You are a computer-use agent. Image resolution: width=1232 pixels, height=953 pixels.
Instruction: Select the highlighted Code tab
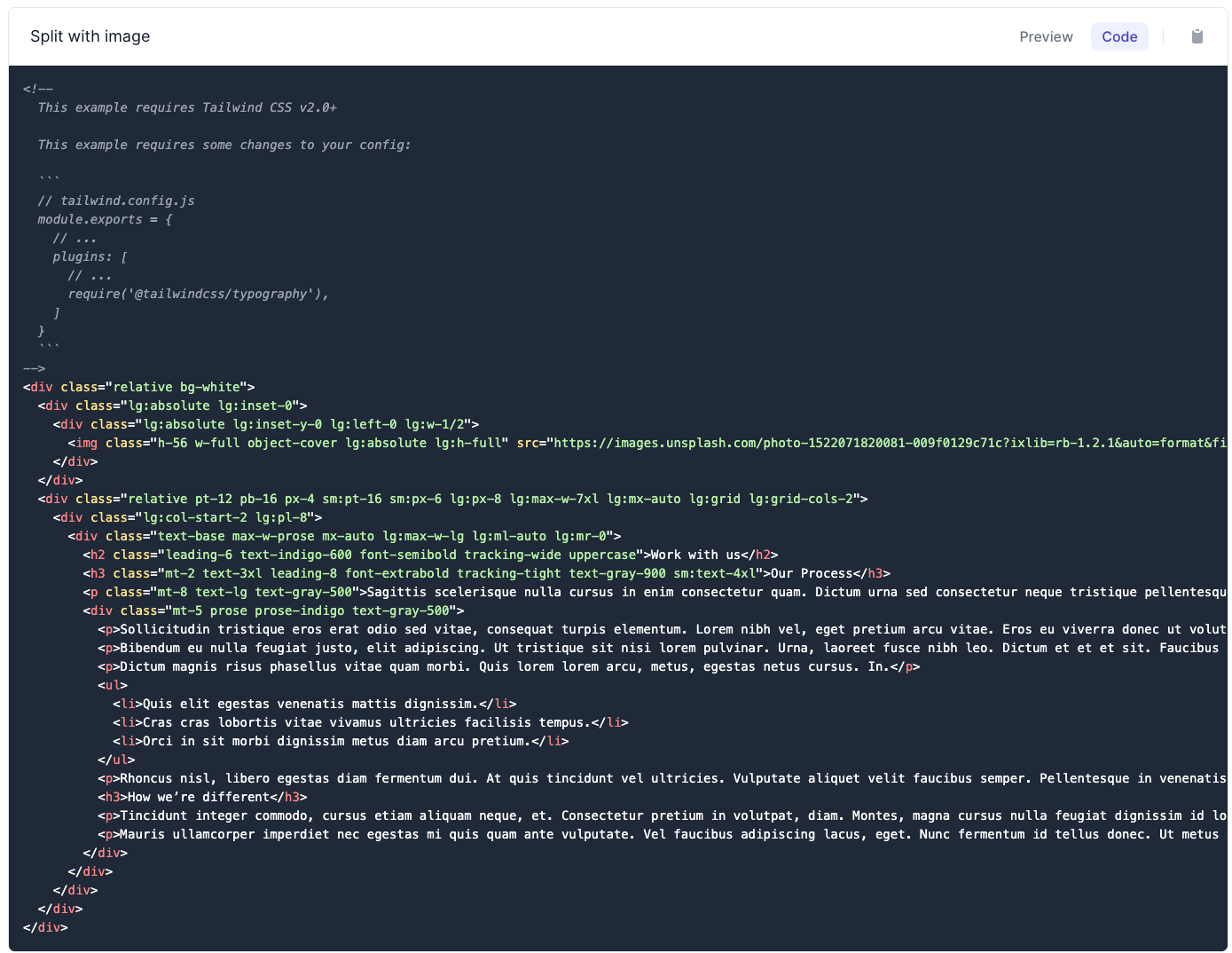coord(1119,36)
